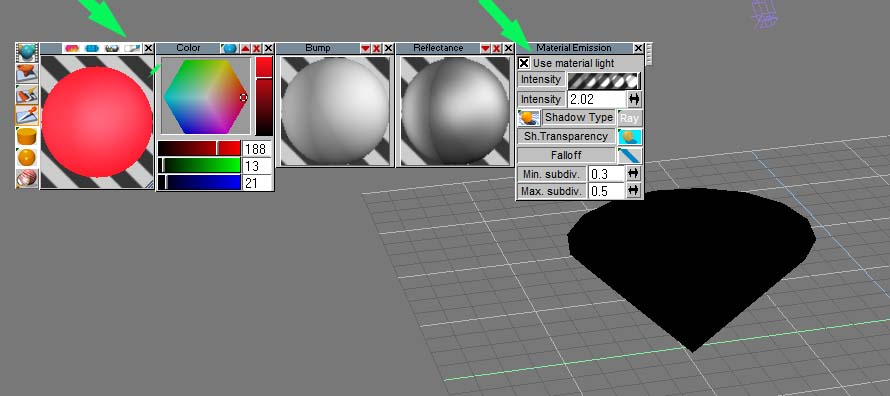Click the plain orange sphere tool icon
The image size is (890, 396).
[x=27, y=157]
